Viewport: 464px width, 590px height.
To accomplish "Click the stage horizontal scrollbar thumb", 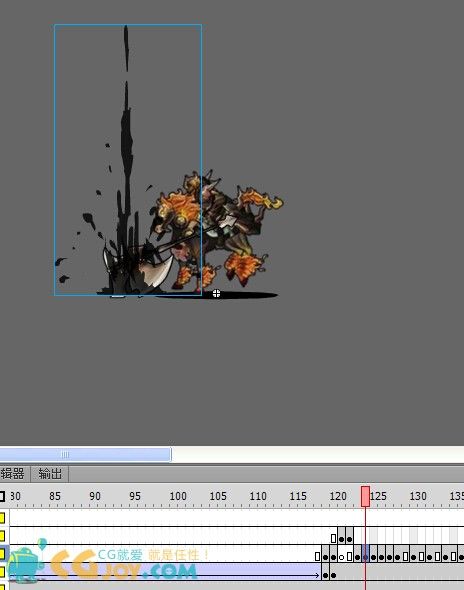I will tap(85, 455).
